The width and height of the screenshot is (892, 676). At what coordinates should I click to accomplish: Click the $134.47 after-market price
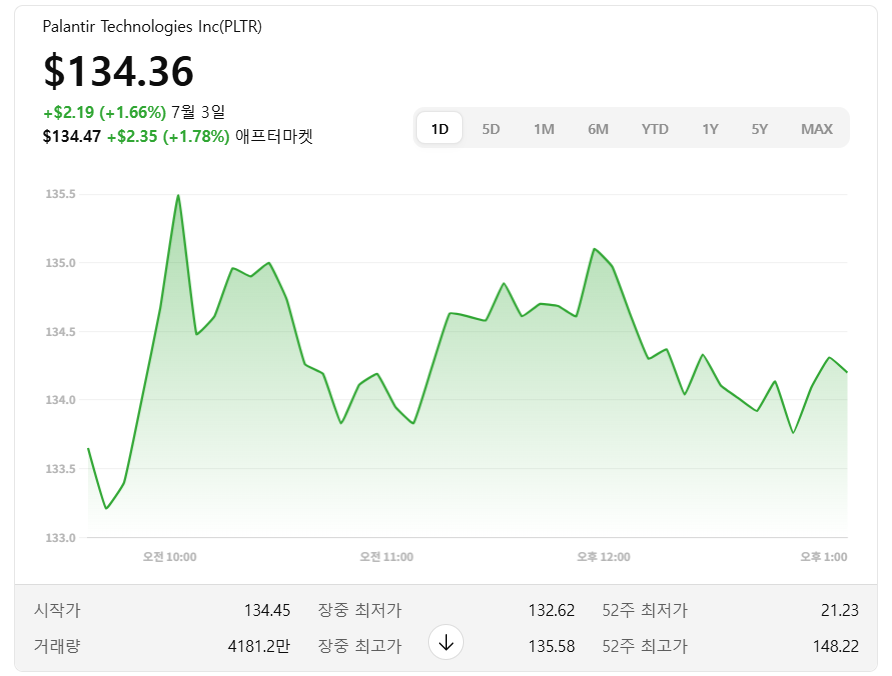[72, 137]
